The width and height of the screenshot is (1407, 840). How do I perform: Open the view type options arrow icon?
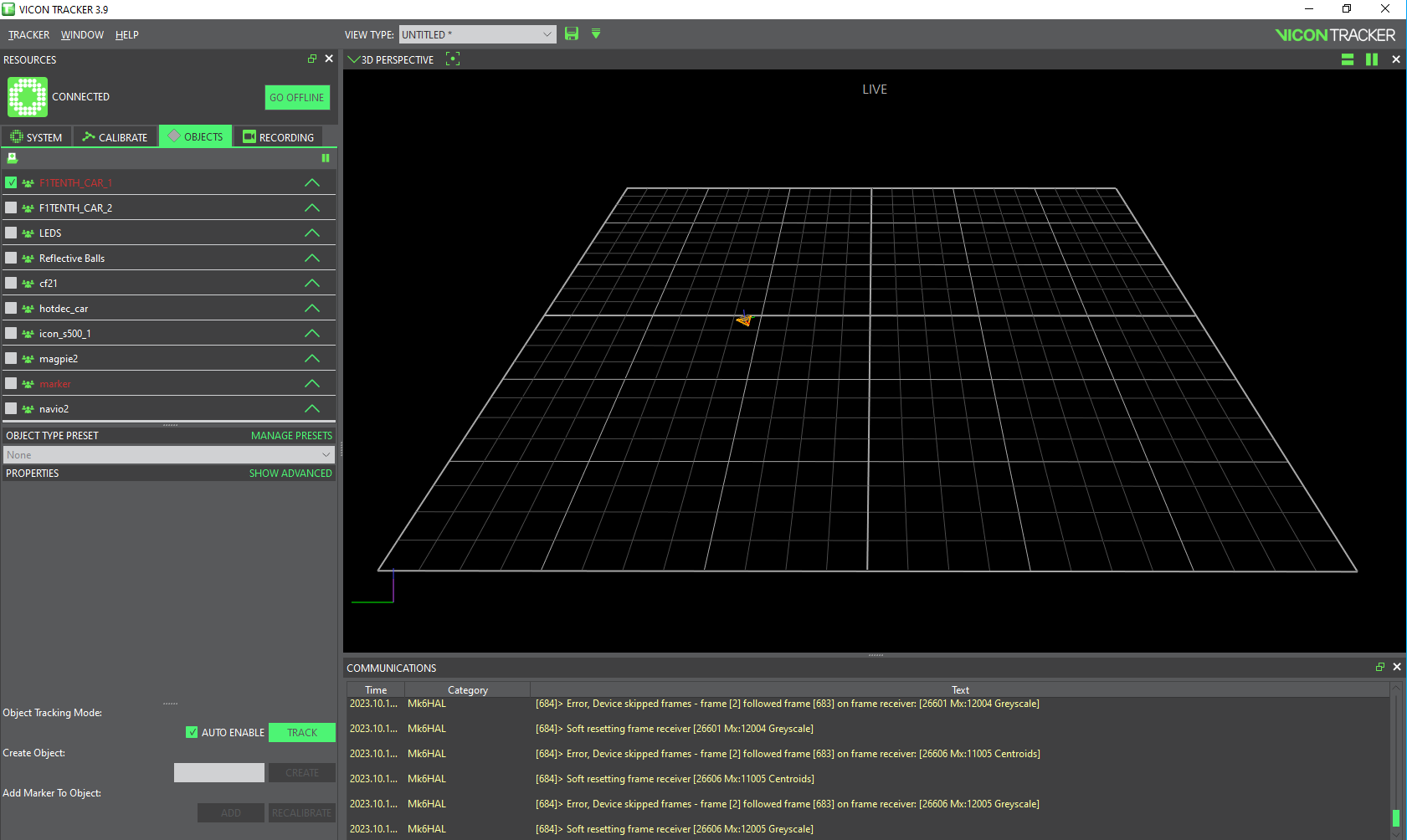point(596,33)
